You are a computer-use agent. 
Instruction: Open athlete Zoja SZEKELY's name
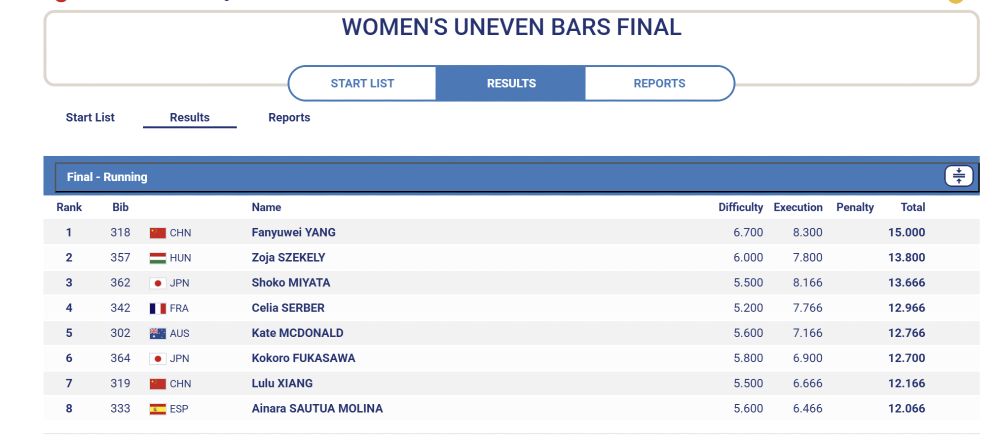[x=288, y=258]
